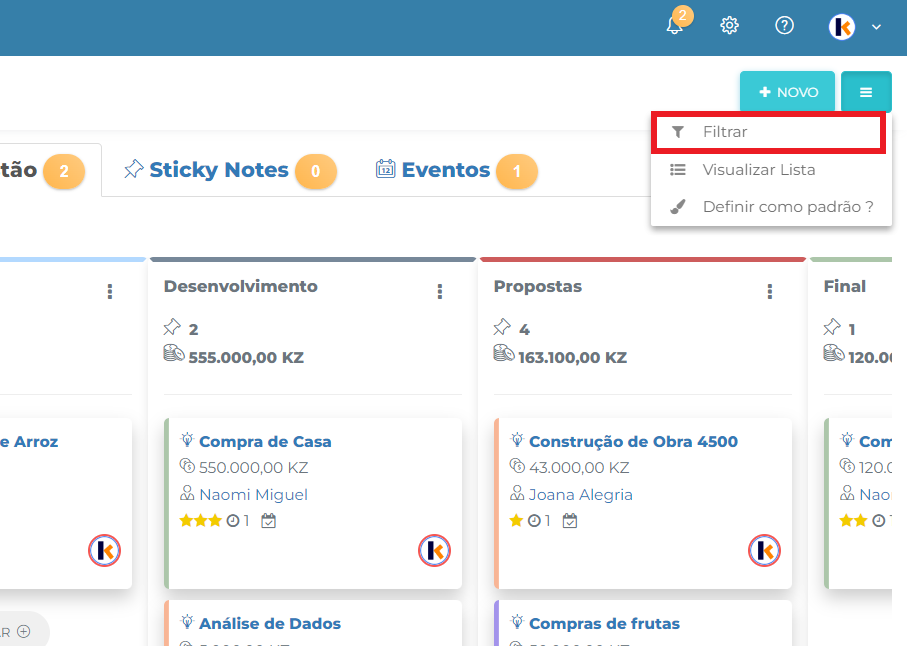This screenshot has height=646, width=907.
Task: Open Propostas column three-dot options
Action: point(769,291)
